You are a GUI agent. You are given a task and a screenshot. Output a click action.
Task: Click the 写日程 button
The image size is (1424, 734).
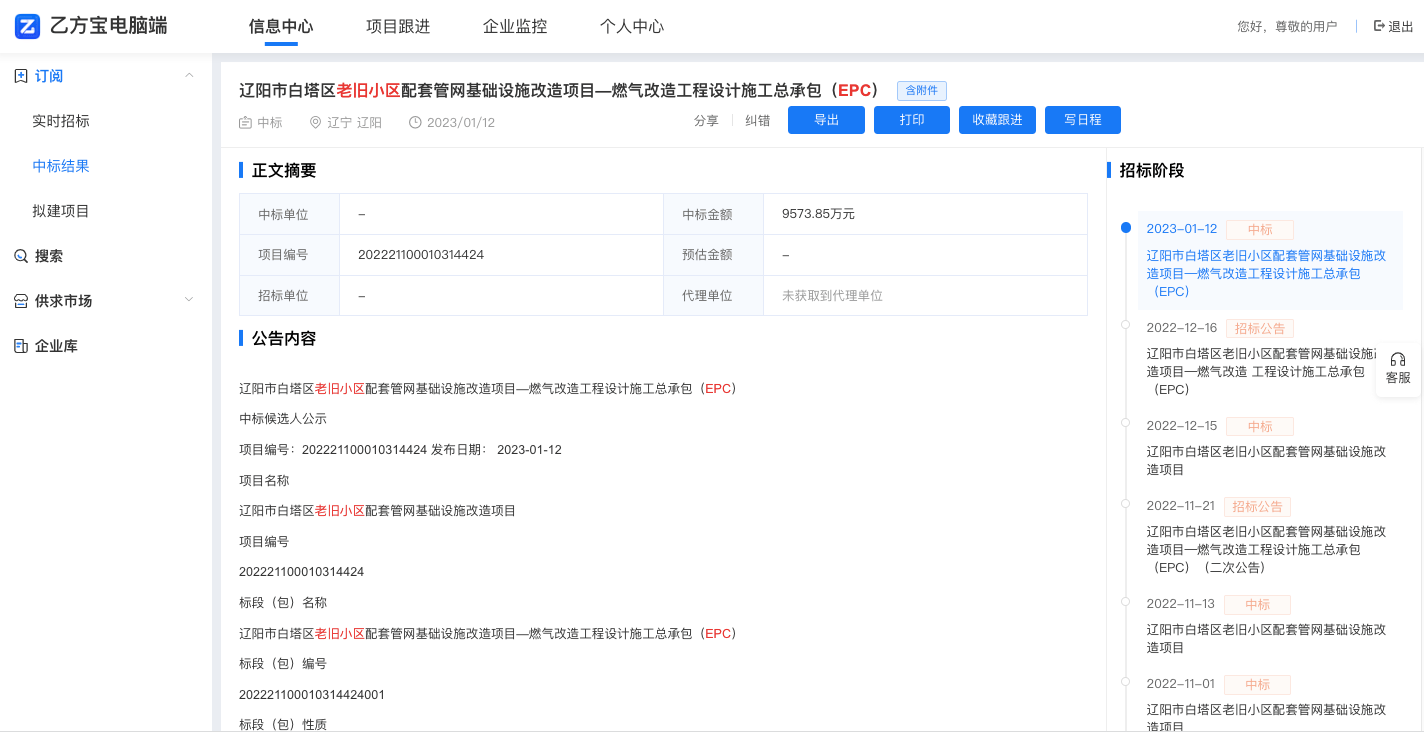coord(1083,120)
